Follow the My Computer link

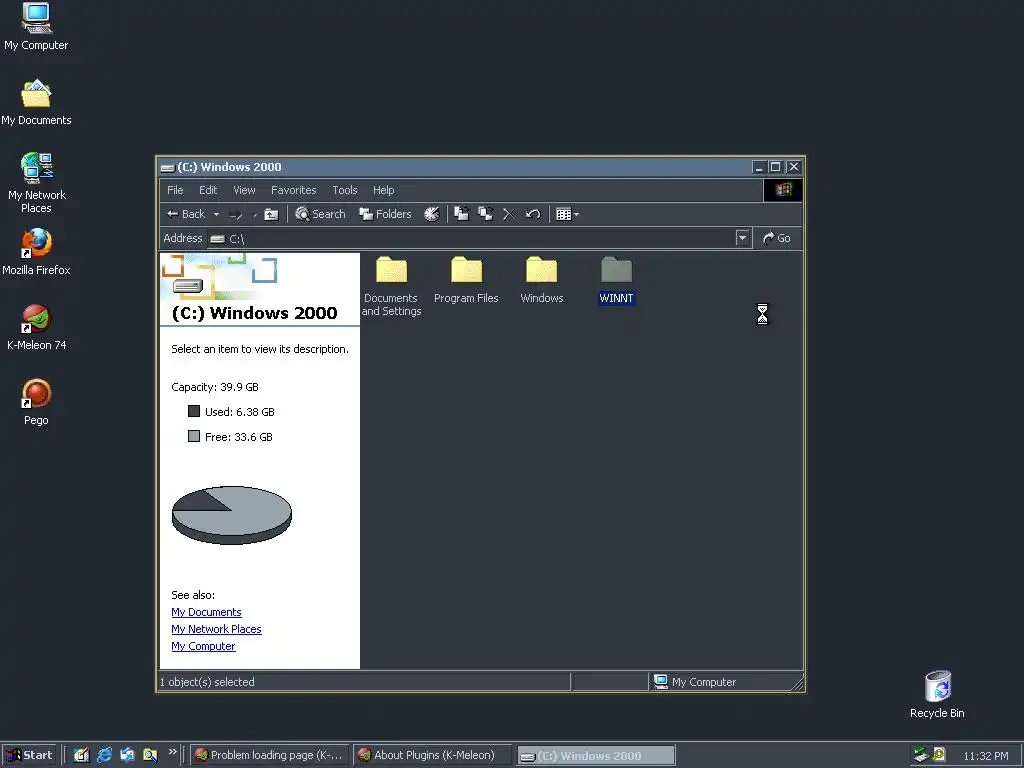pyautogui.click(x=203, y=646)
